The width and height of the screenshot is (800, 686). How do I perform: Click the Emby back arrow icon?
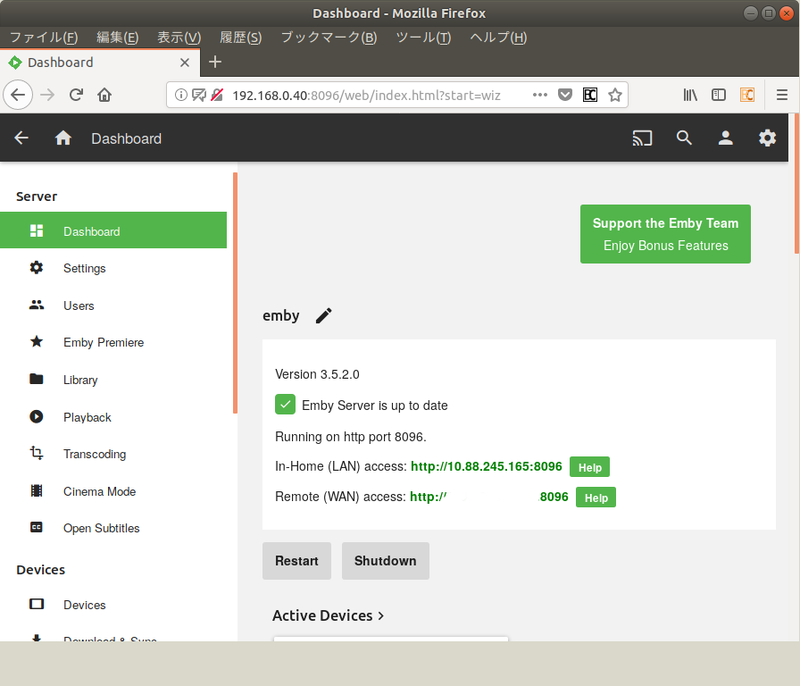coord(21,138)
